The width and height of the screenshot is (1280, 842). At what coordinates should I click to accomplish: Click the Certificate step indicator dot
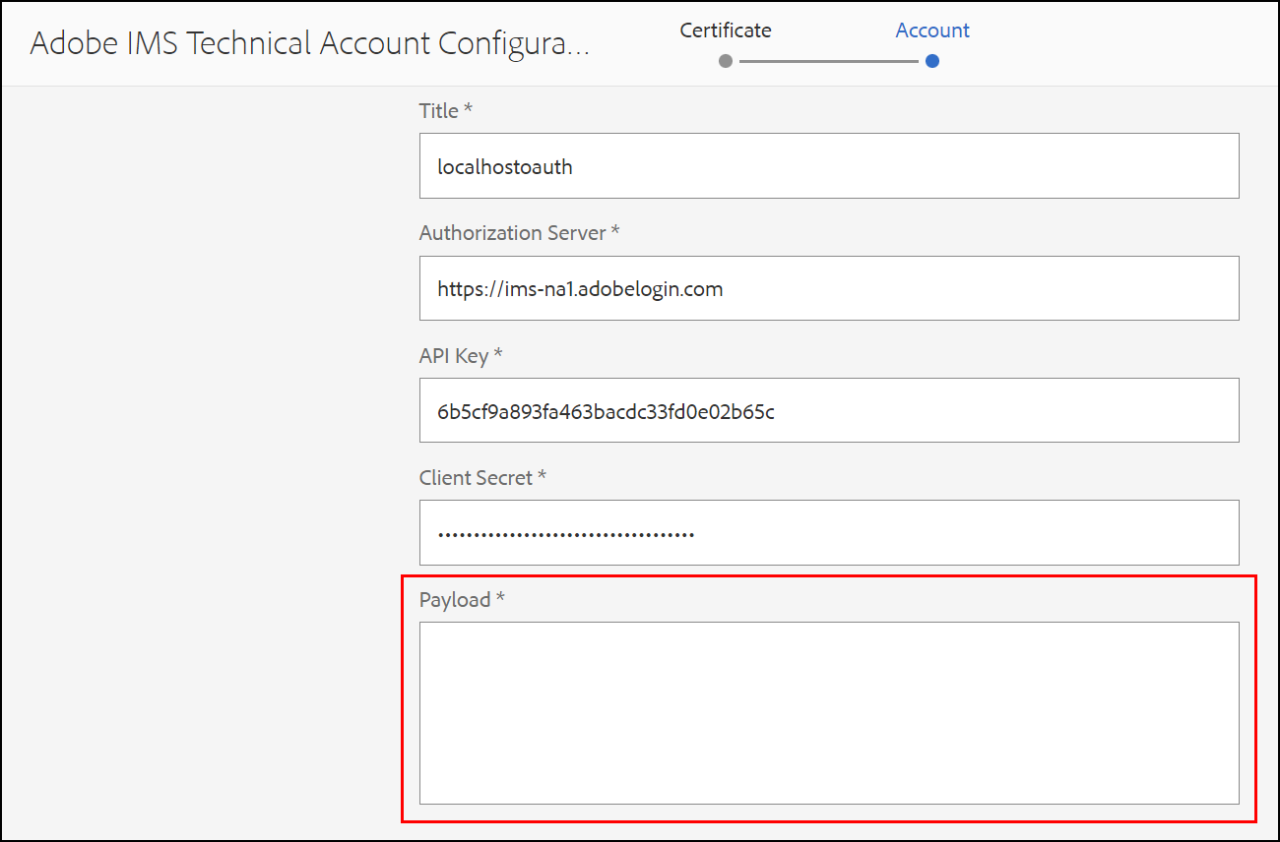coord(724,61)
